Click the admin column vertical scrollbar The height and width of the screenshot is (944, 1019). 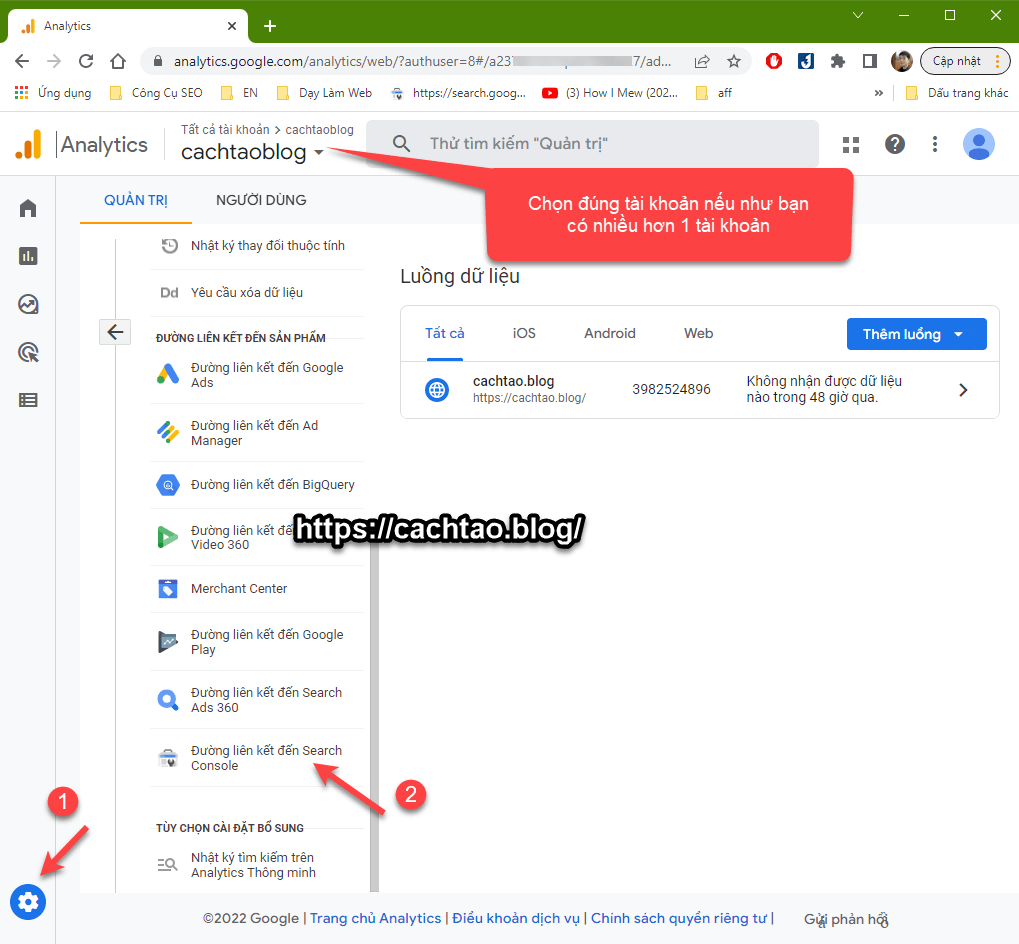(374, 715)
